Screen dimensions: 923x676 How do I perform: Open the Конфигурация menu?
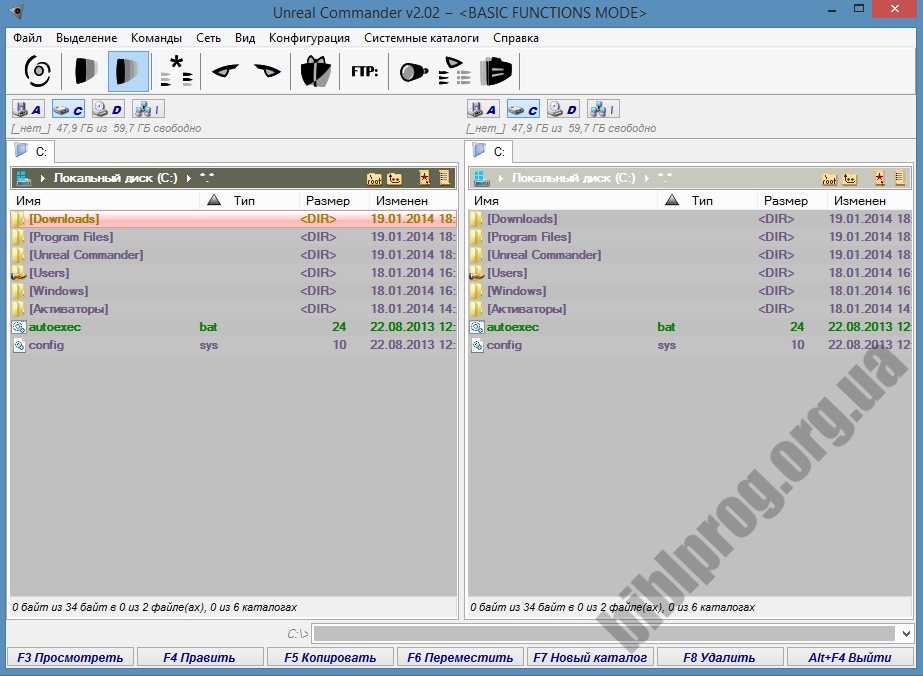coord(309,38)
